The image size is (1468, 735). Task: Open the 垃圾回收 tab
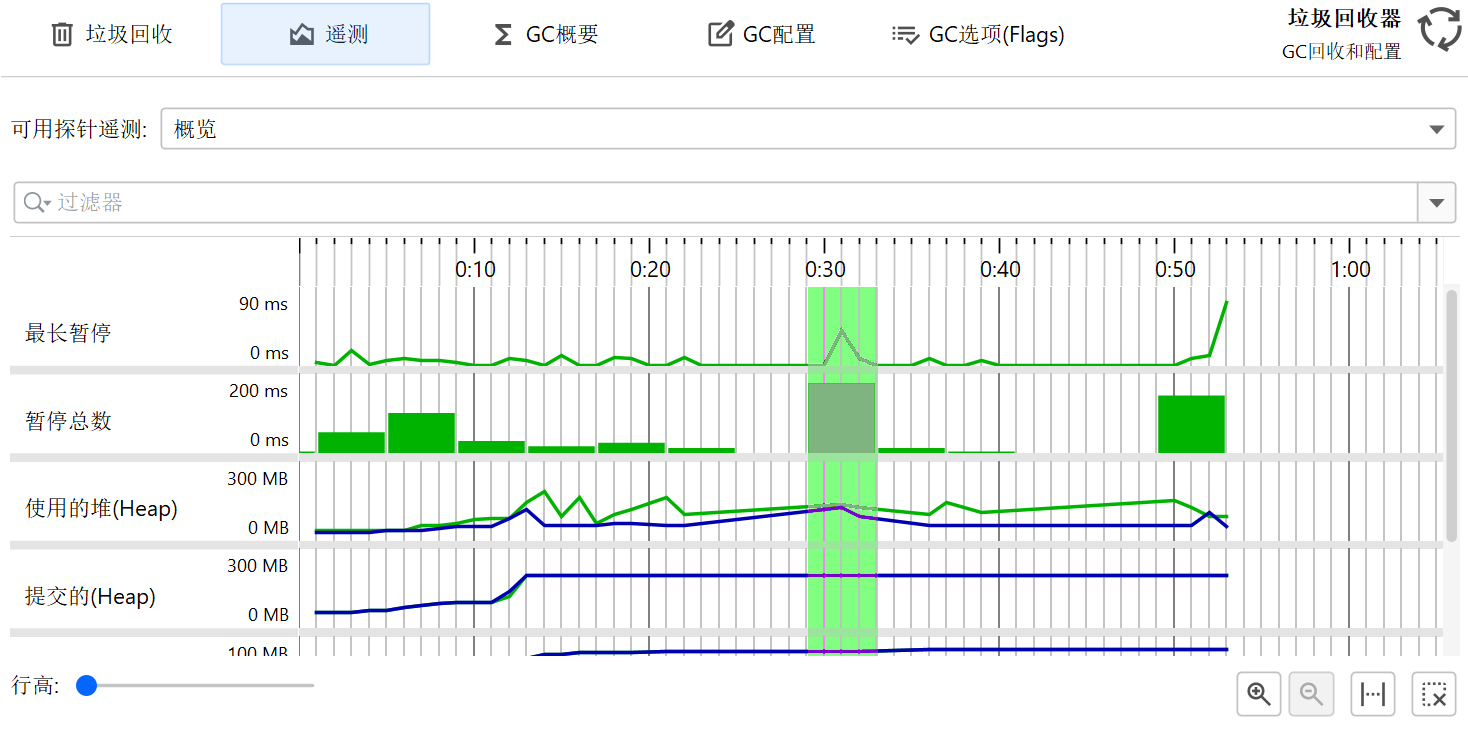(x=112, y=34)
